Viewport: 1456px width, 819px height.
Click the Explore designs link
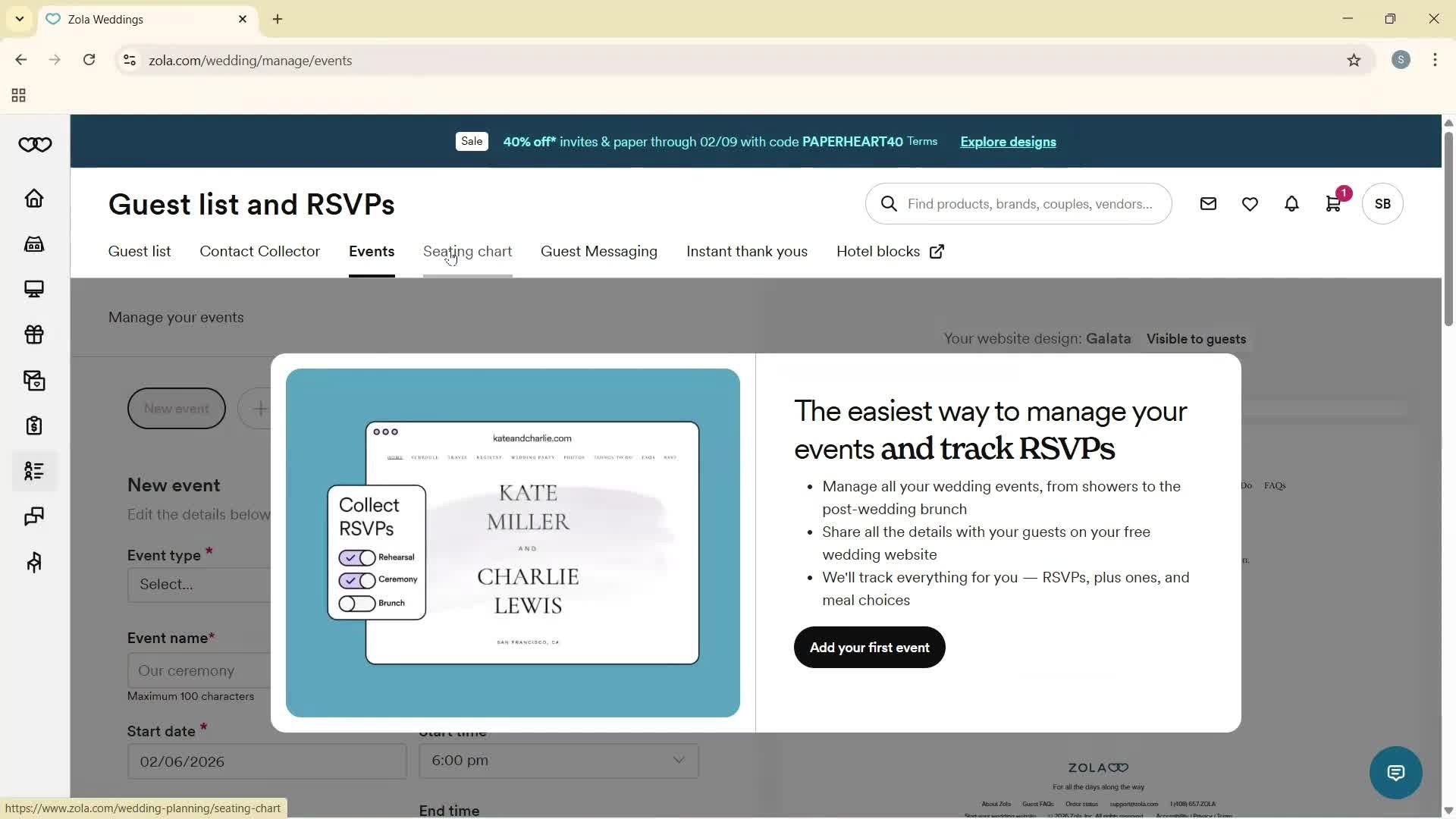tap(1008, 142)
